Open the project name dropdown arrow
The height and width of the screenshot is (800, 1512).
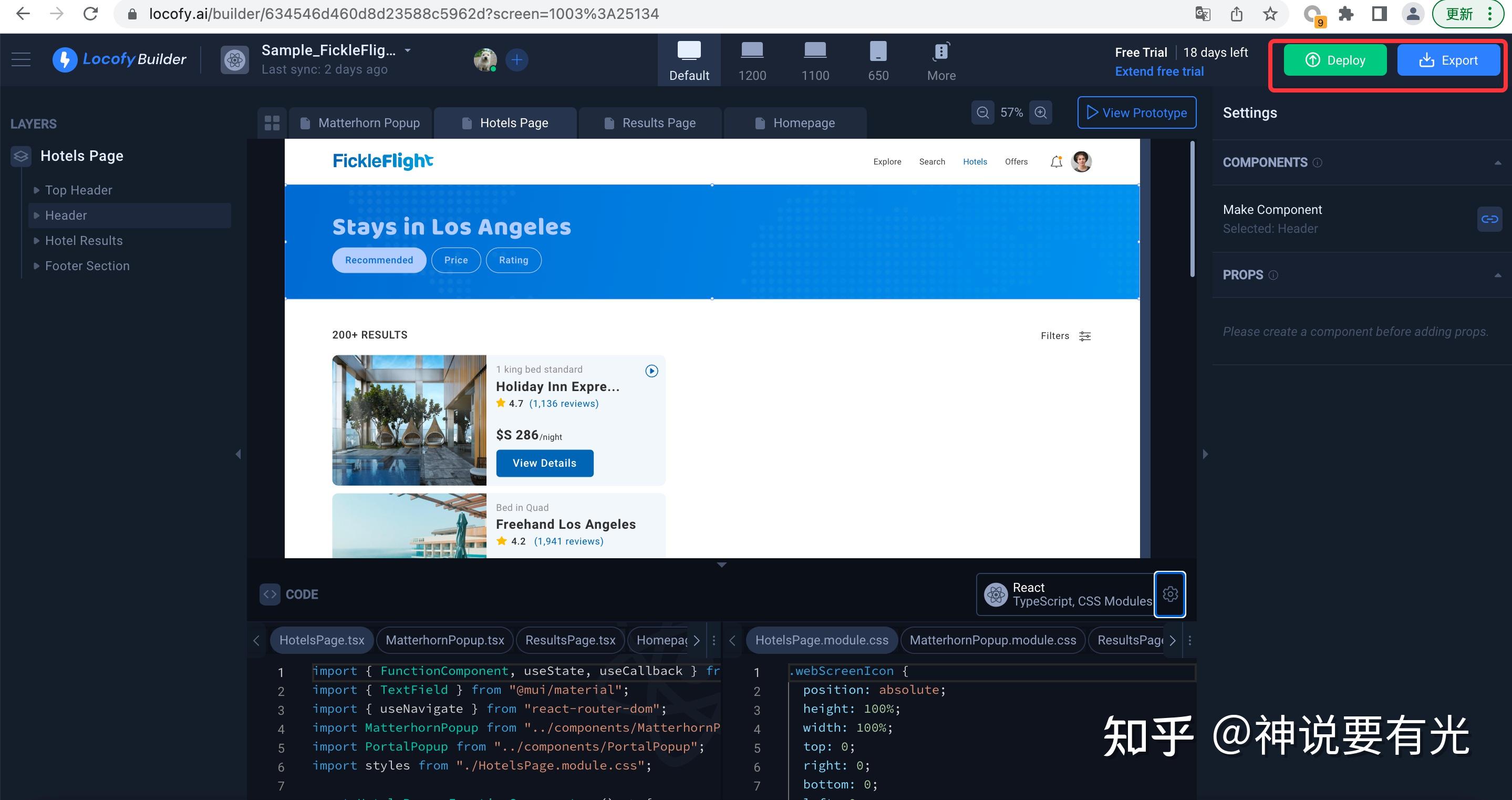(408, 50)
